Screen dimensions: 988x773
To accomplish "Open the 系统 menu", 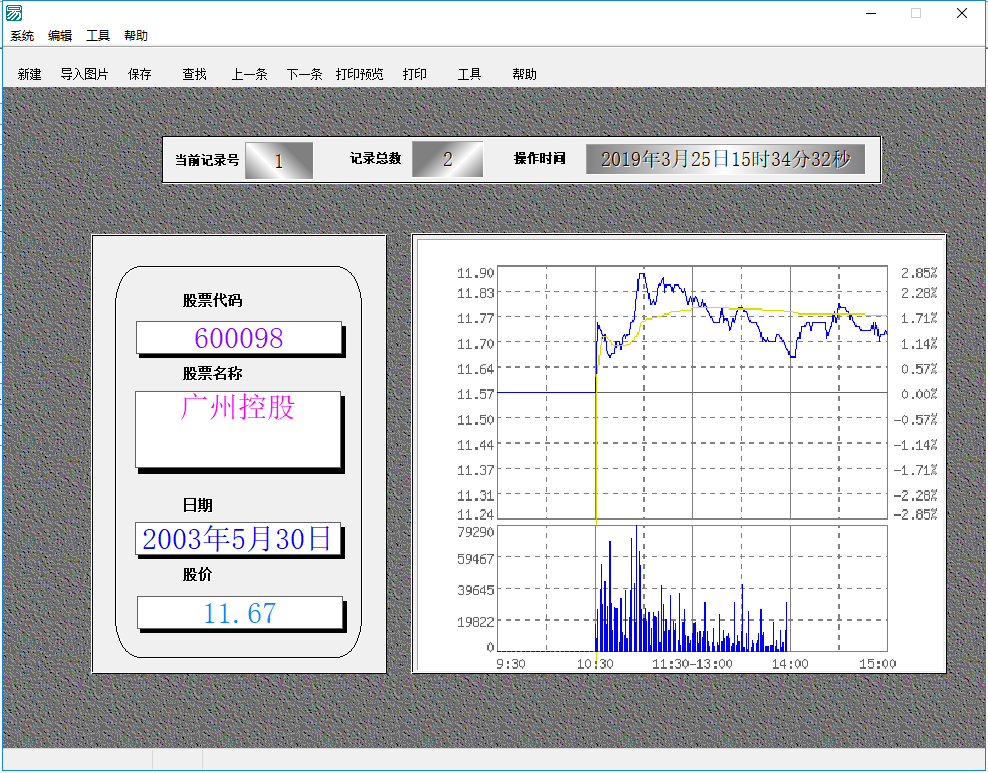I will tap(22, 36).
